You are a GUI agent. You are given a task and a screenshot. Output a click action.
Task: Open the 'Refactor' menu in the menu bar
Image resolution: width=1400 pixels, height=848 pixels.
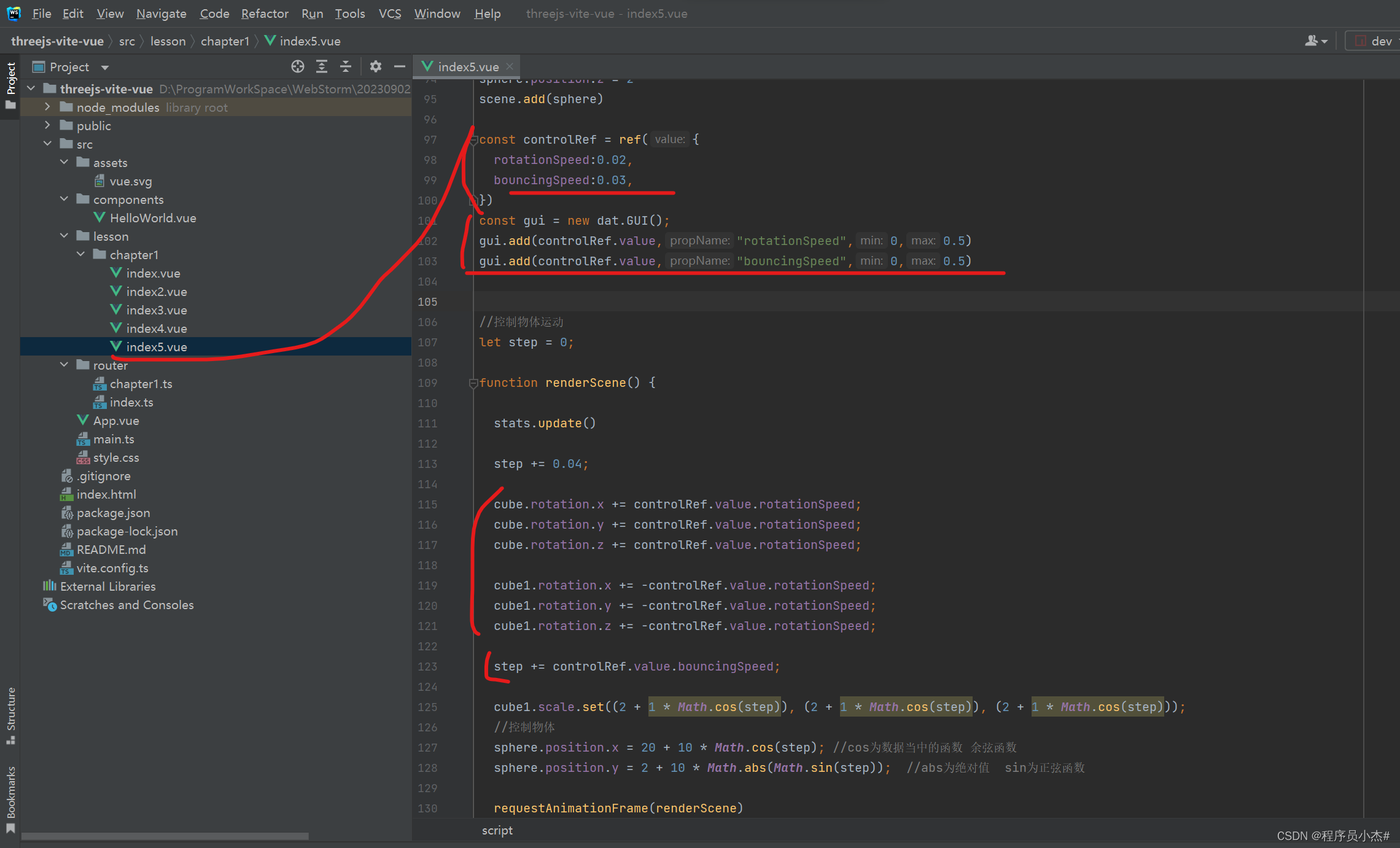(x=262, y=15)
